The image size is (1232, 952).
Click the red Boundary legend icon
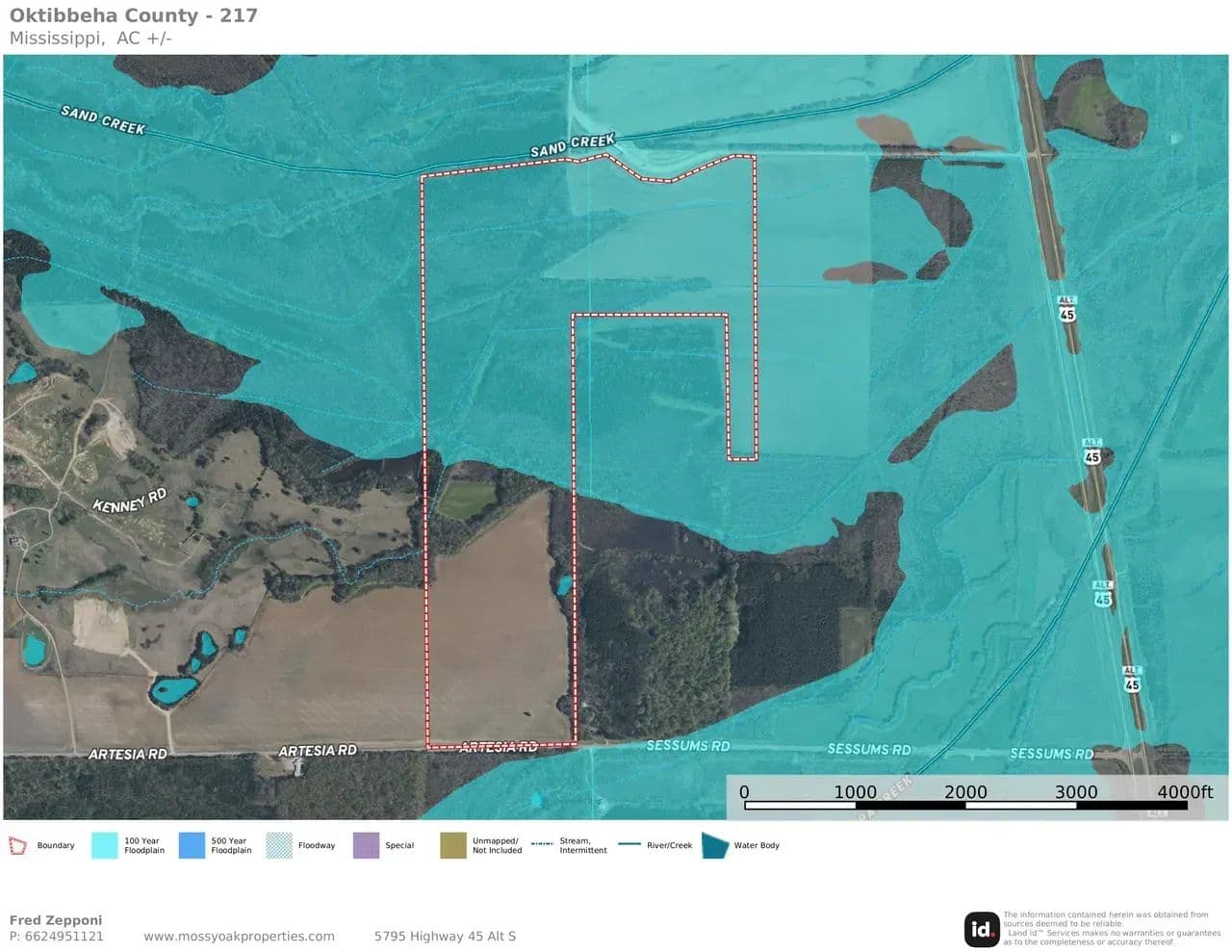(x=17, y=846)
